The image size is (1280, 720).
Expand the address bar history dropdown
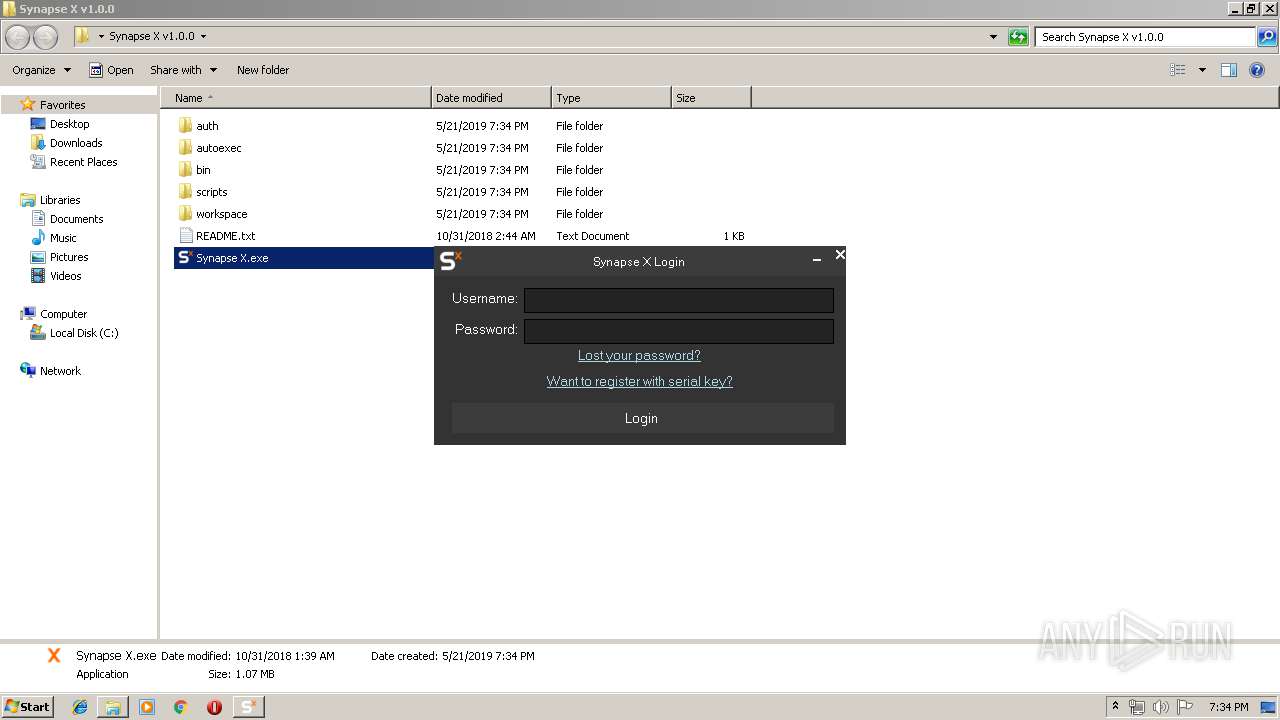[993, 37]
